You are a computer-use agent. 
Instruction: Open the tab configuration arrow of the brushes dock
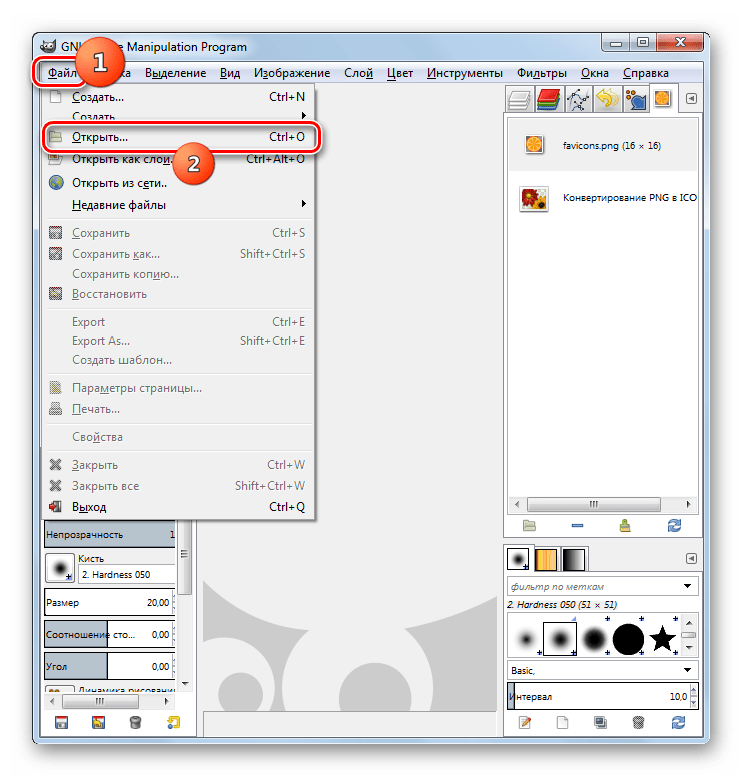(691, 558)
